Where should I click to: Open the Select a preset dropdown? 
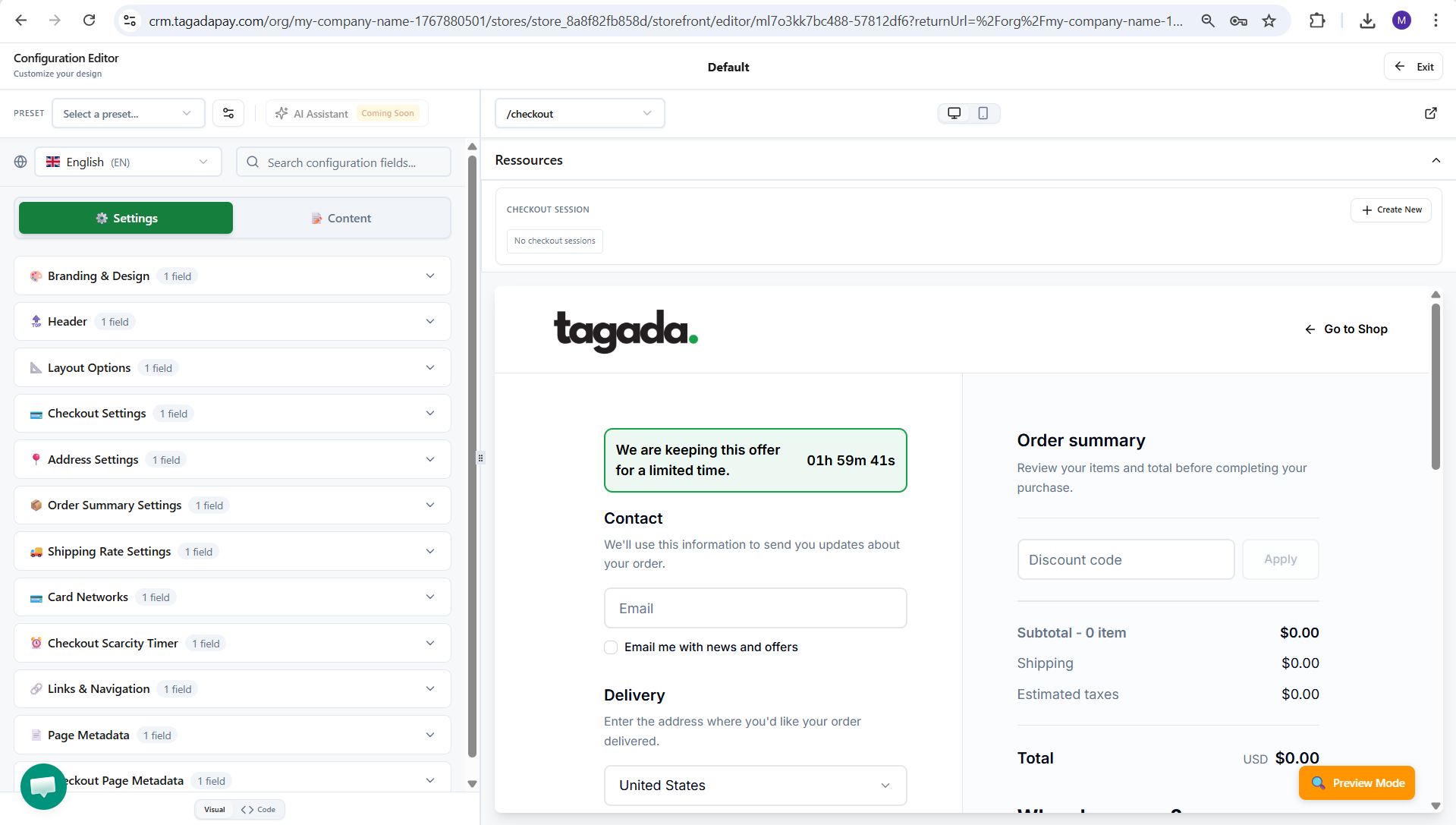(127, 114)
